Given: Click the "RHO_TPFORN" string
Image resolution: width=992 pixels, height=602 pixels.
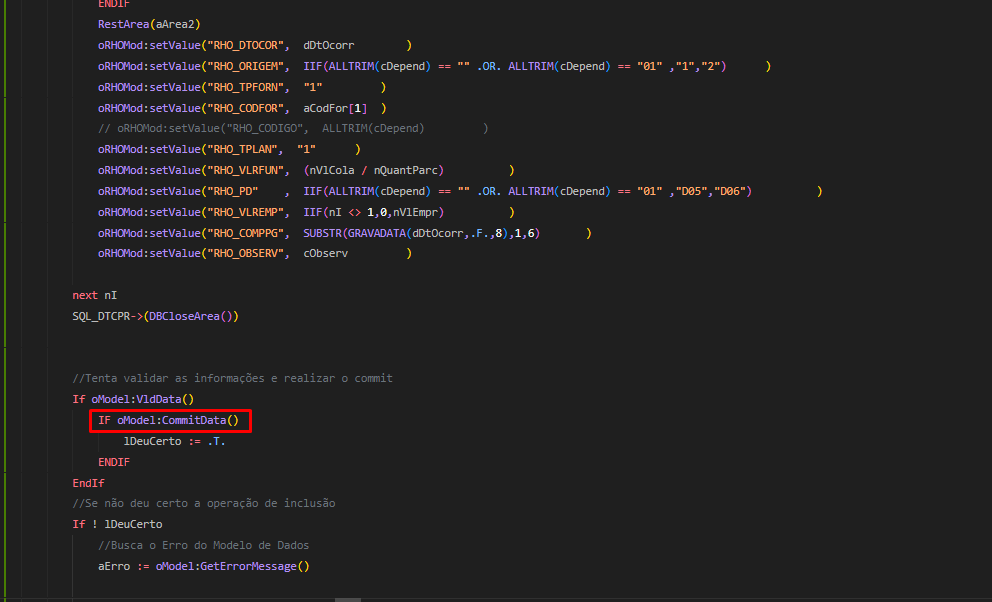Looking at the screenshot, I should click(x=245, y=87).
